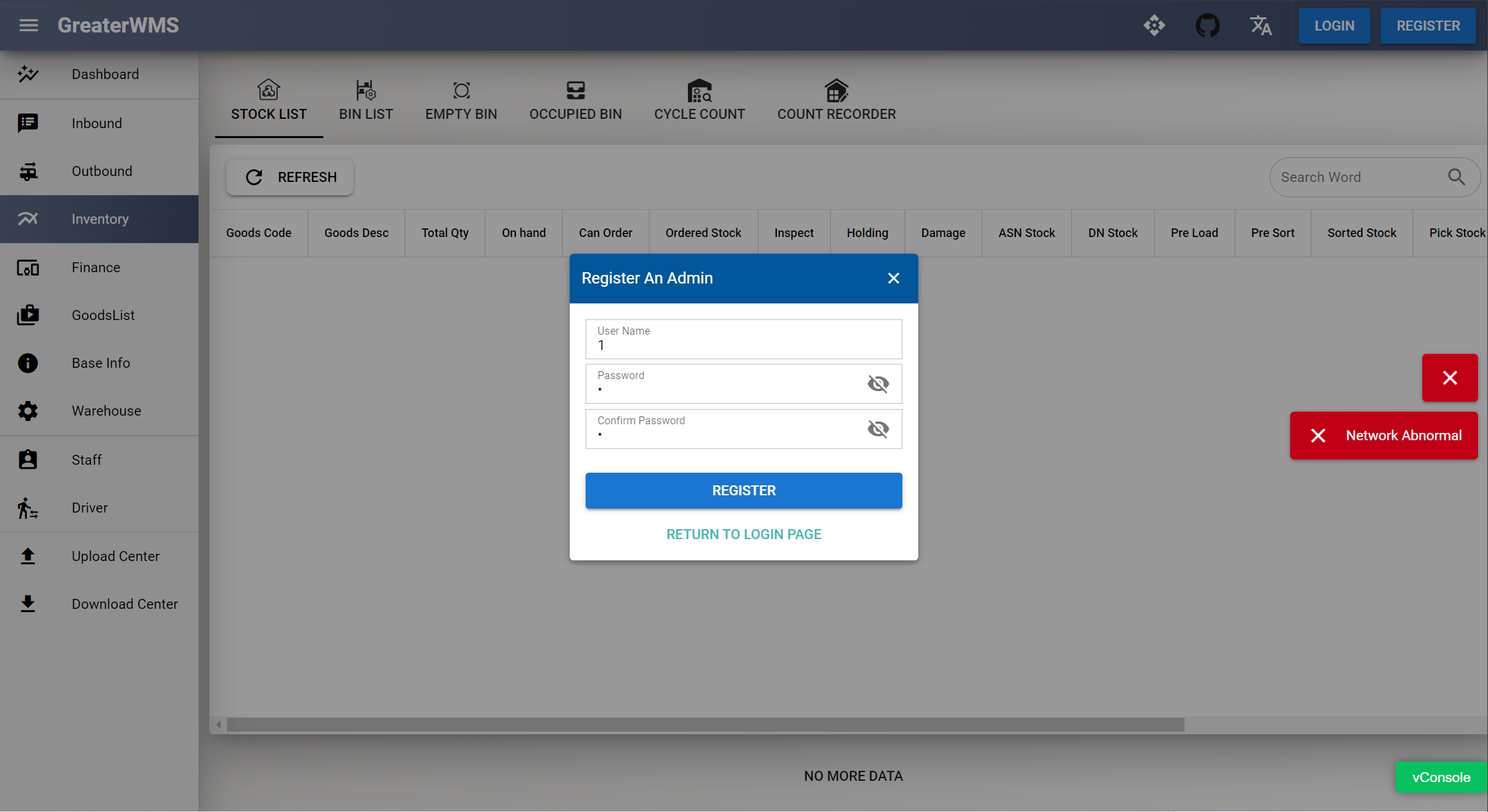
Task: Focus the Confirm Password input field
Action: tap(744, 429)
